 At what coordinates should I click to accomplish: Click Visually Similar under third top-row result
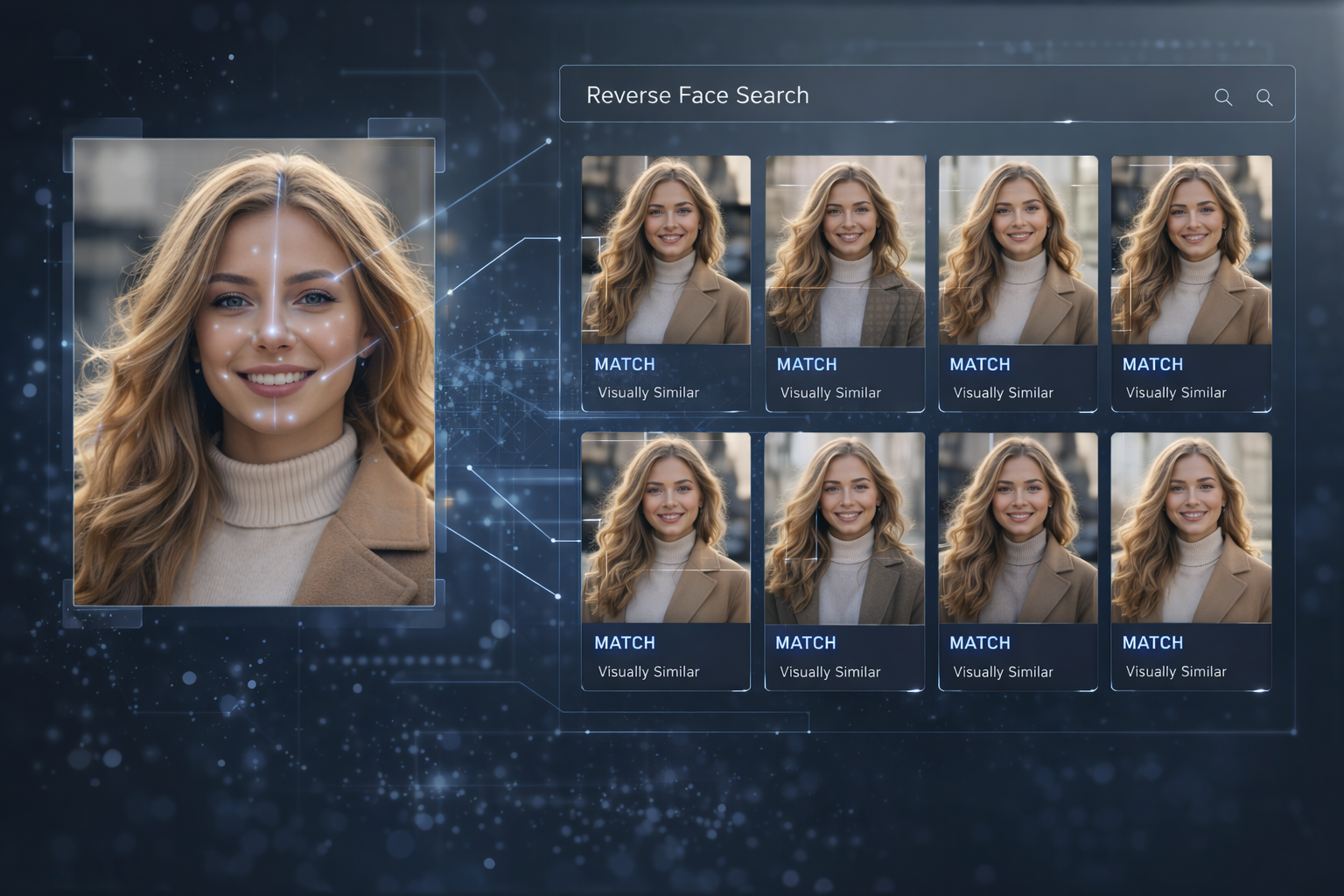(1003, 393)
